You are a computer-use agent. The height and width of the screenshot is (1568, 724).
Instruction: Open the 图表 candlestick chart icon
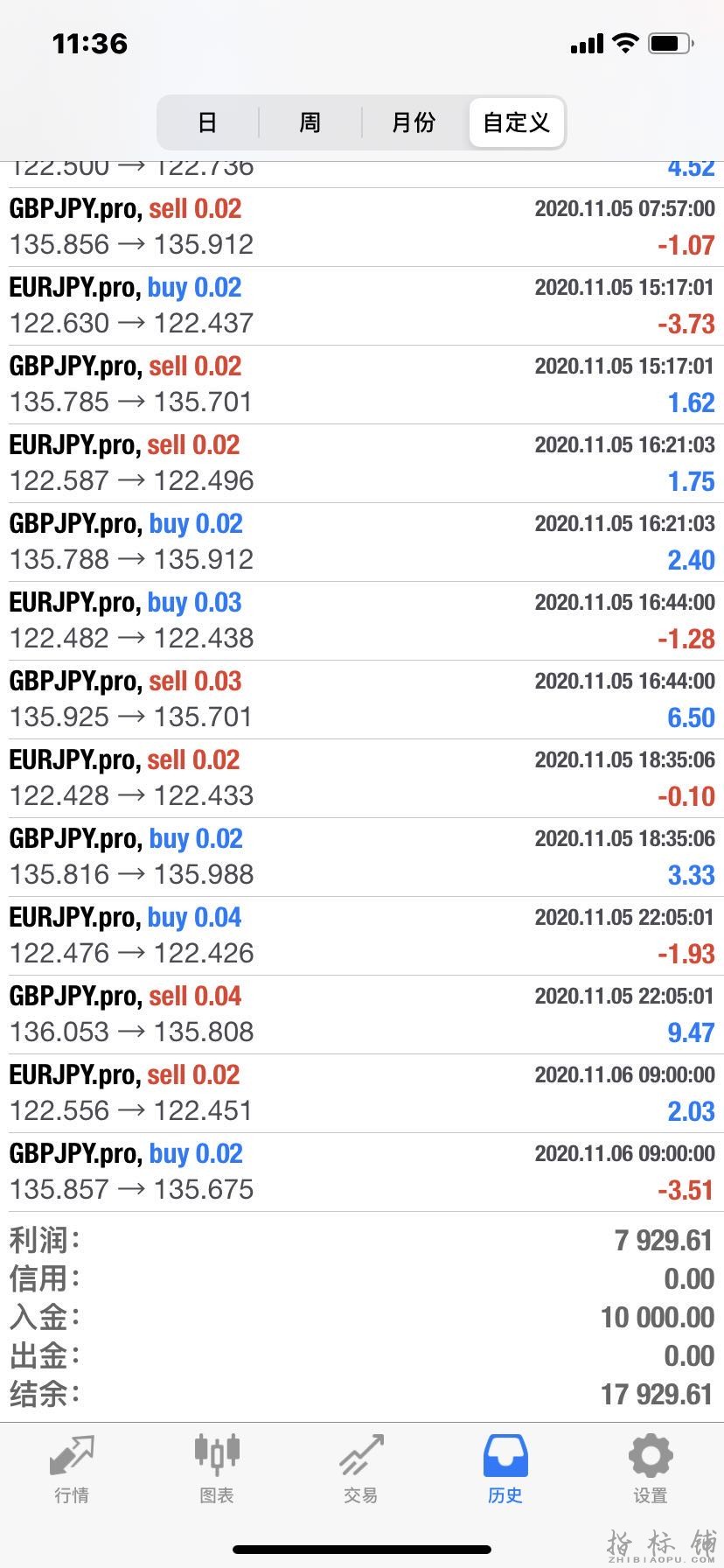pos(216,1466)
